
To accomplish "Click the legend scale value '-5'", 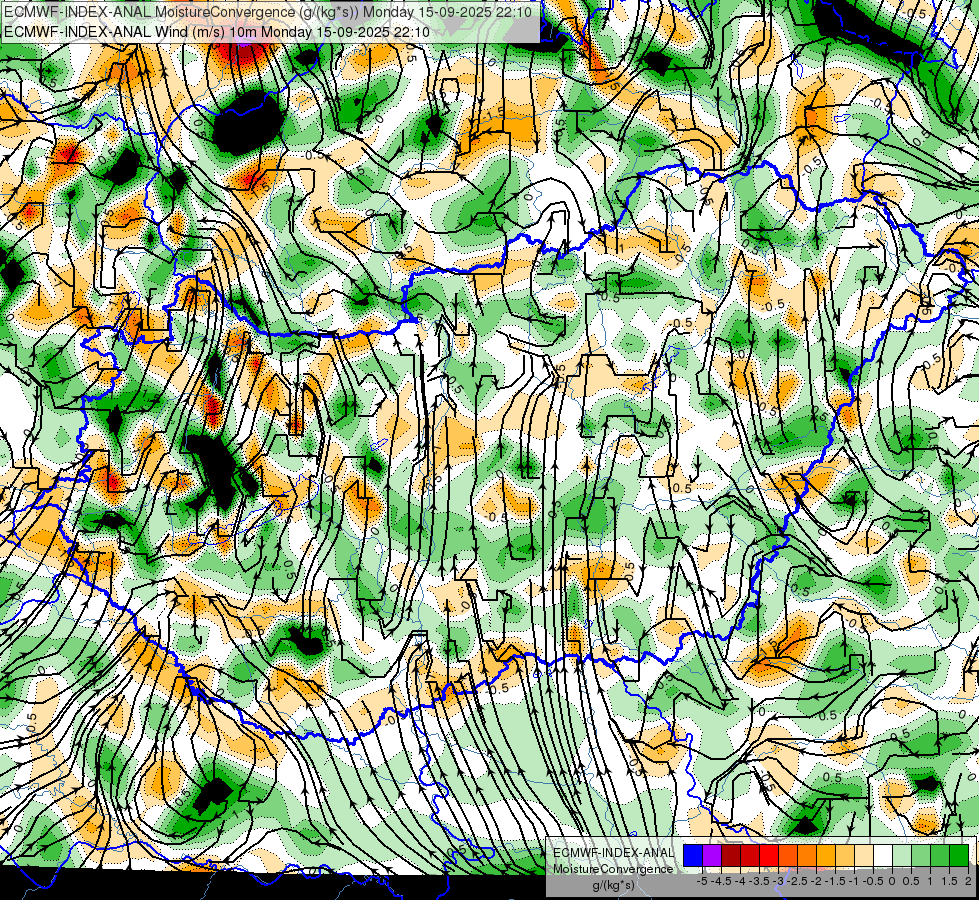I will [702, 881].
